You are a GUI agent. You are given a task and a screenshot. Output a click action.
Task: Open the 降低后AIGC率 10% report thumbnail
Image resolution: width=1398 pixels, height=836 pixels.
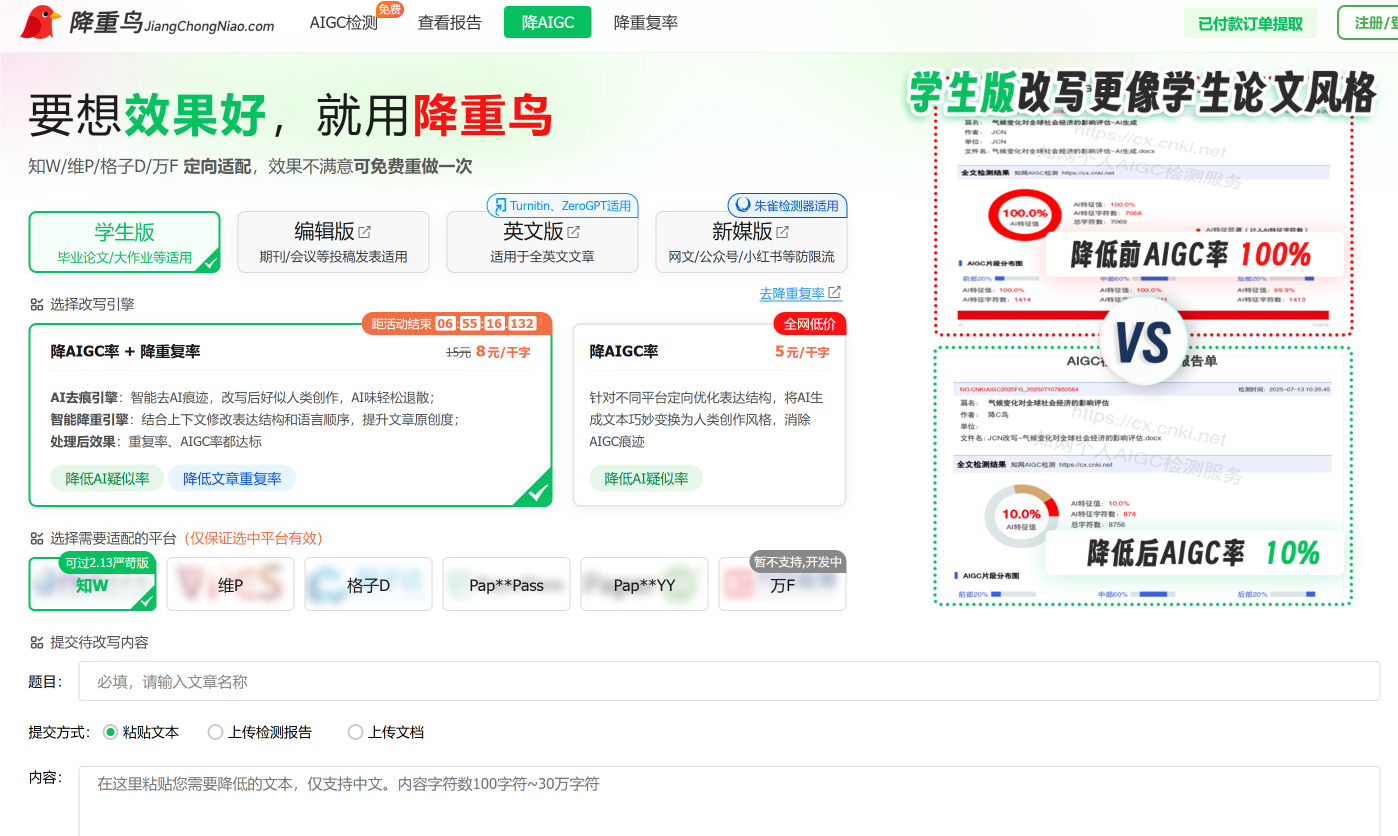click(1143, 476)
